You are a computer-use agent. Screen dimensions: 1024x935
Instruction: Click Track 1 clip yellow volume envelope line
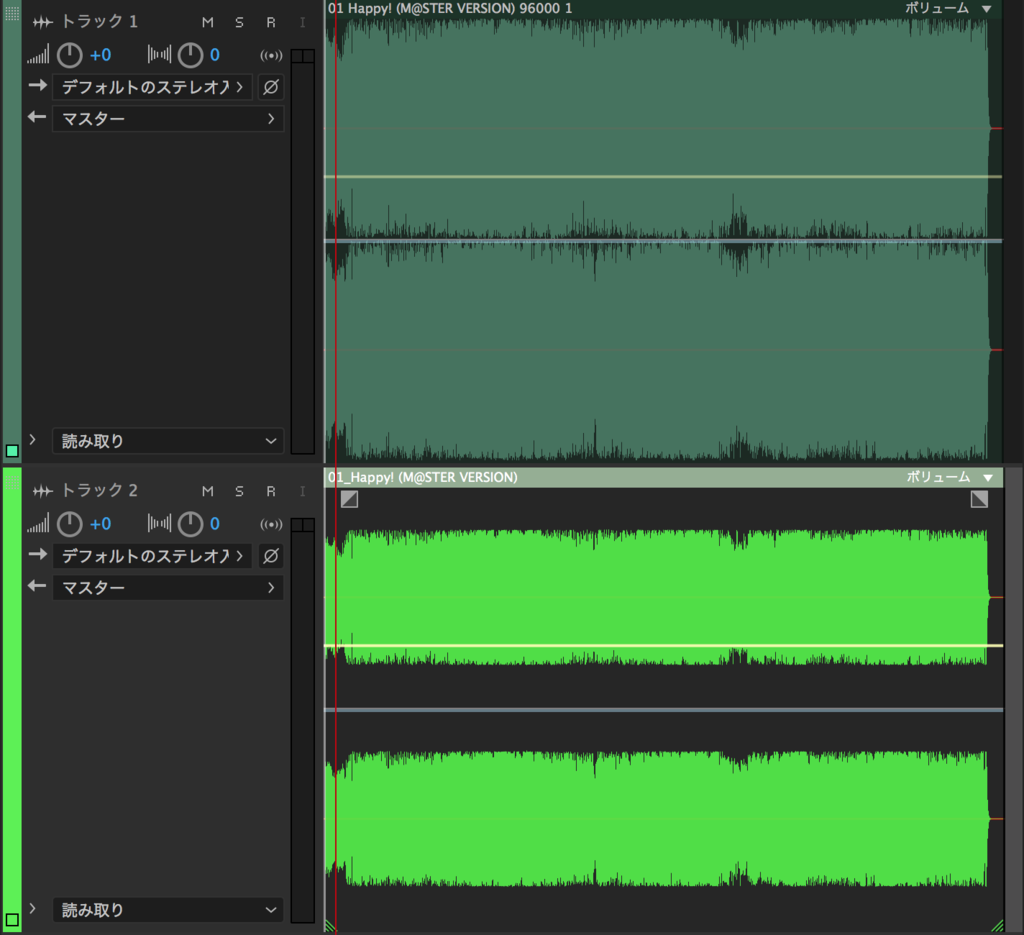click(x=664, y=176)
